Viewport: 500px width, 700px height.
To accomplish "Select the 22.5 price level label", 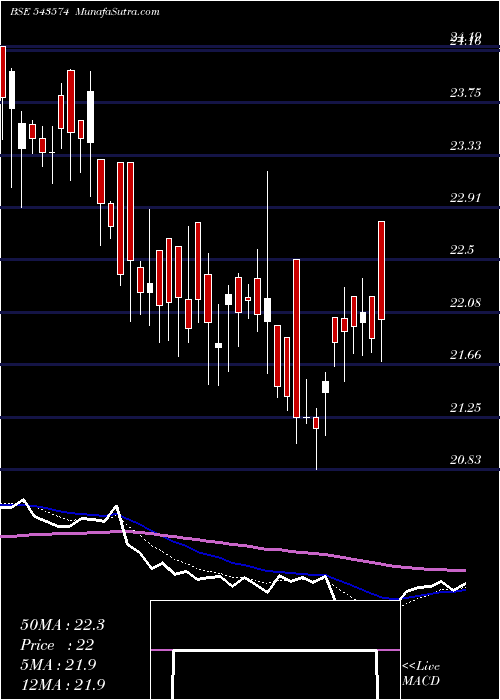I will click(462, 250).
